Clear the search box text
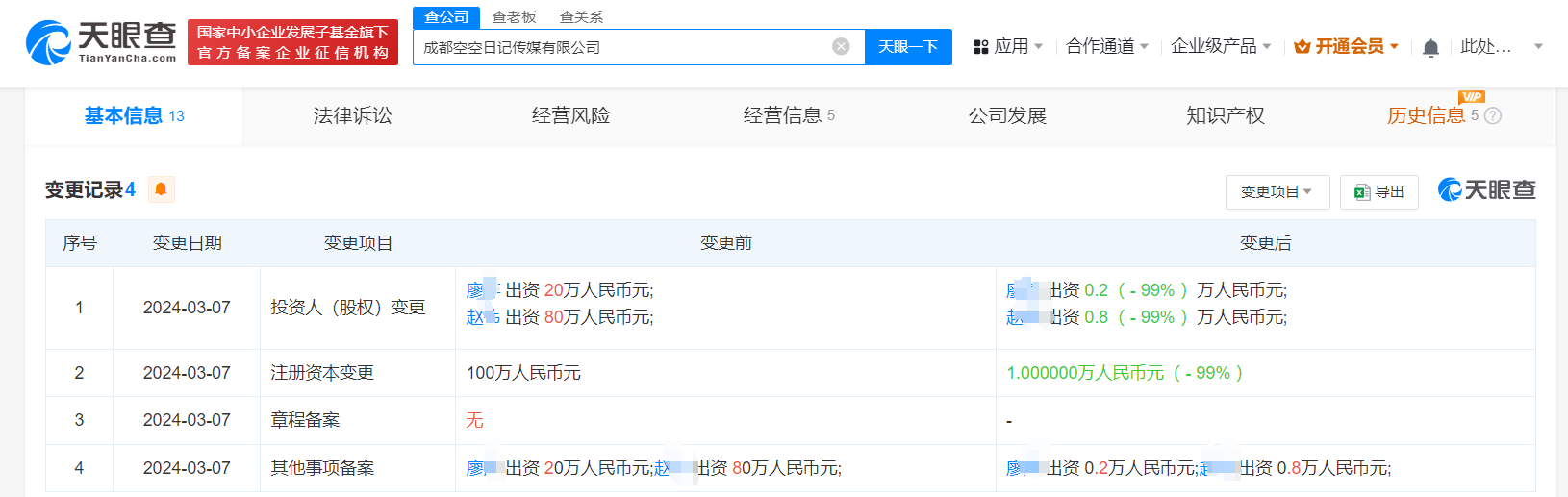The image size is (1568, 497). (841, 46)
